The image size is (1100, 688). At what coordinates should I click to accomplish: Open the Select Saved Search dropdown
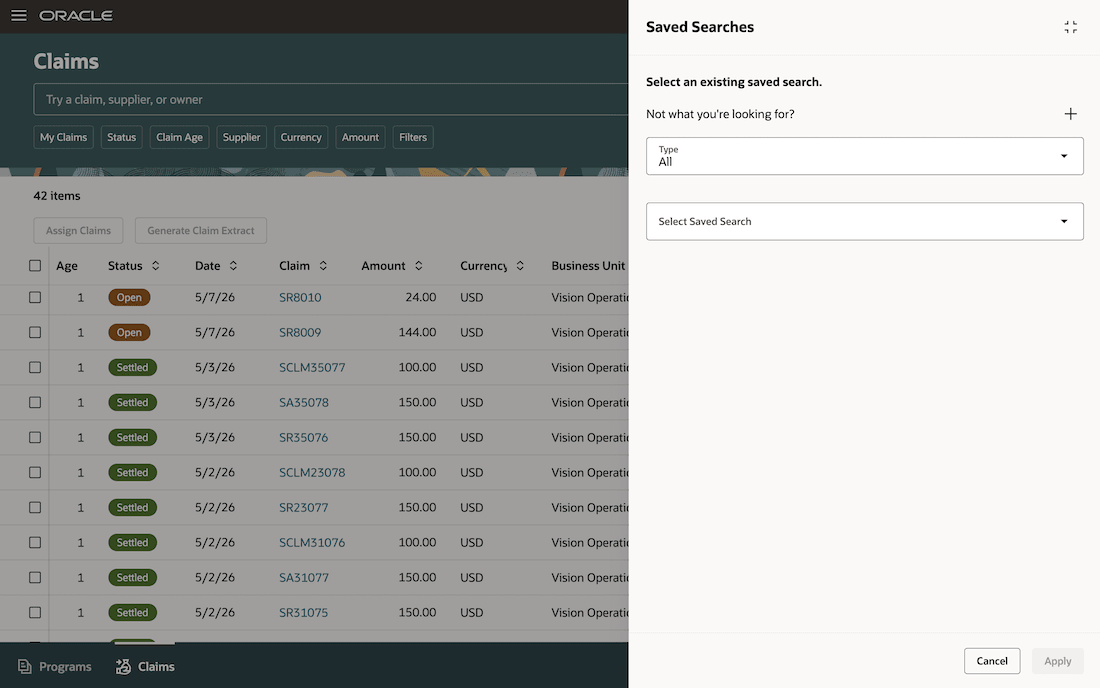pyautogui.click(x=864, y=222)
